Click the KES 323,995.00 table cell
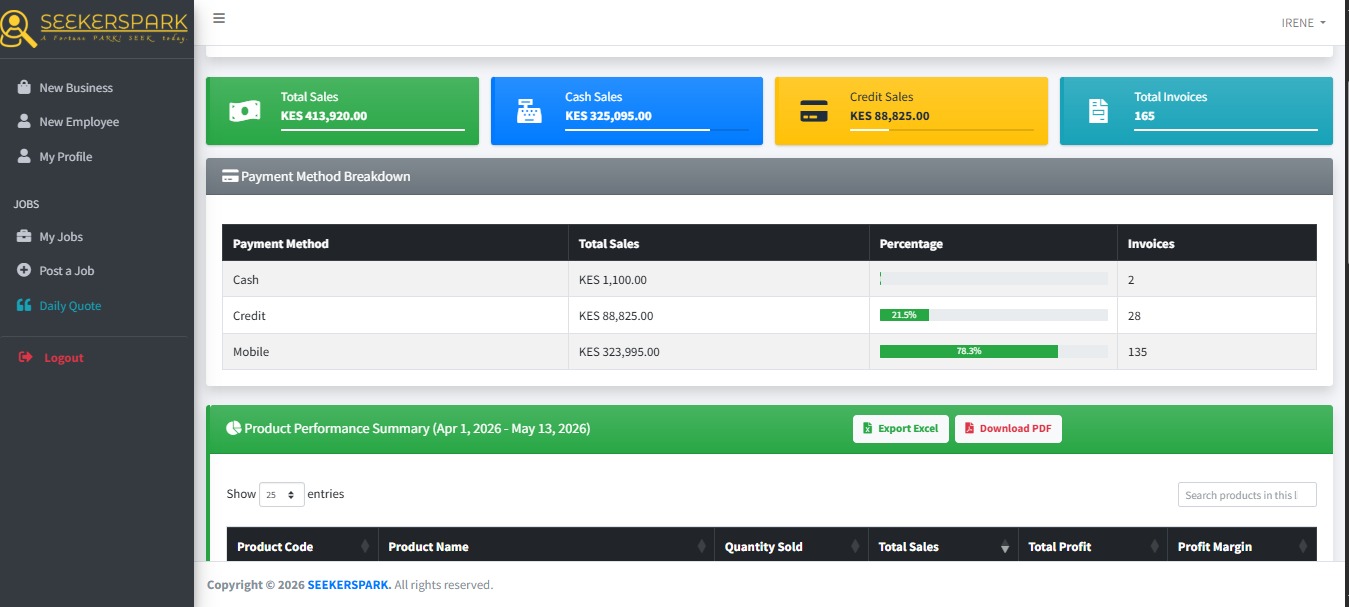The image size is (1349, 607). tap(719, 352)
